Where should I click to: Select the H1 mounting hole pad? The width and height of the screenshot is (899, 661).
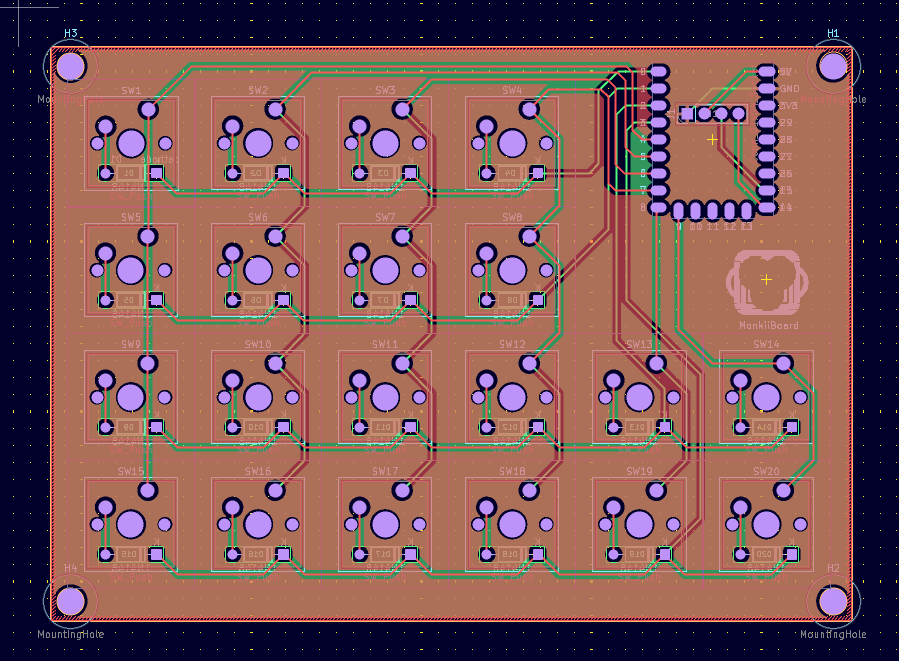coord(832,66)
